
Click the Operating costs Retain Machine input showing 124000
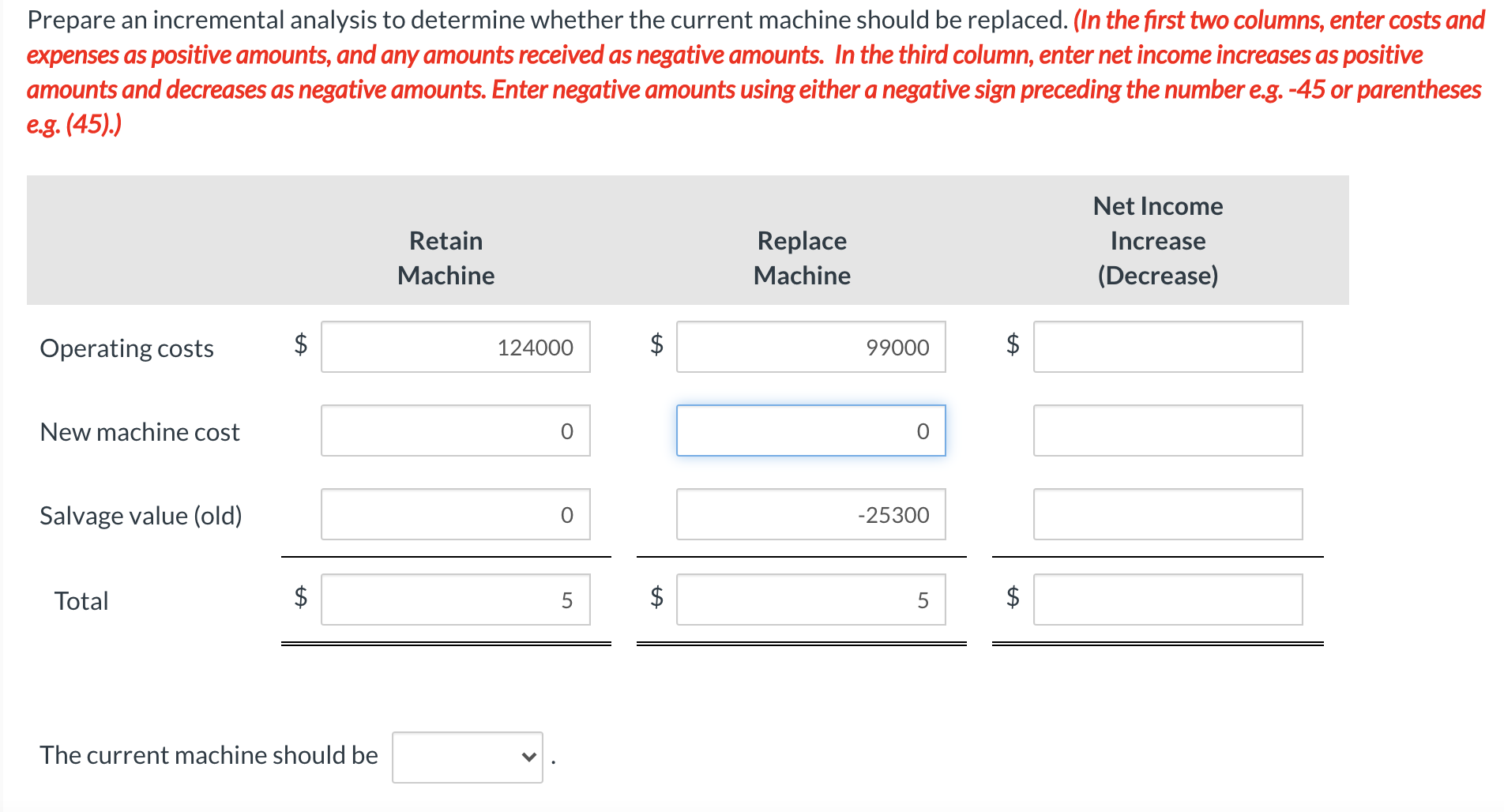point(456,347)
